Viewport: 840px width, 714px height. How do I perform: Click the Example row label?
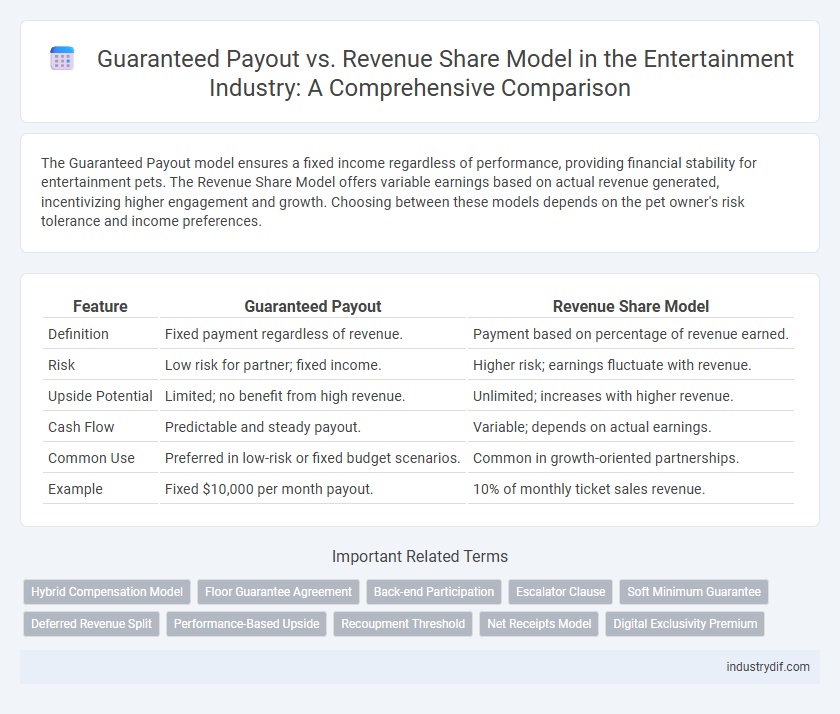coord(75,490)
